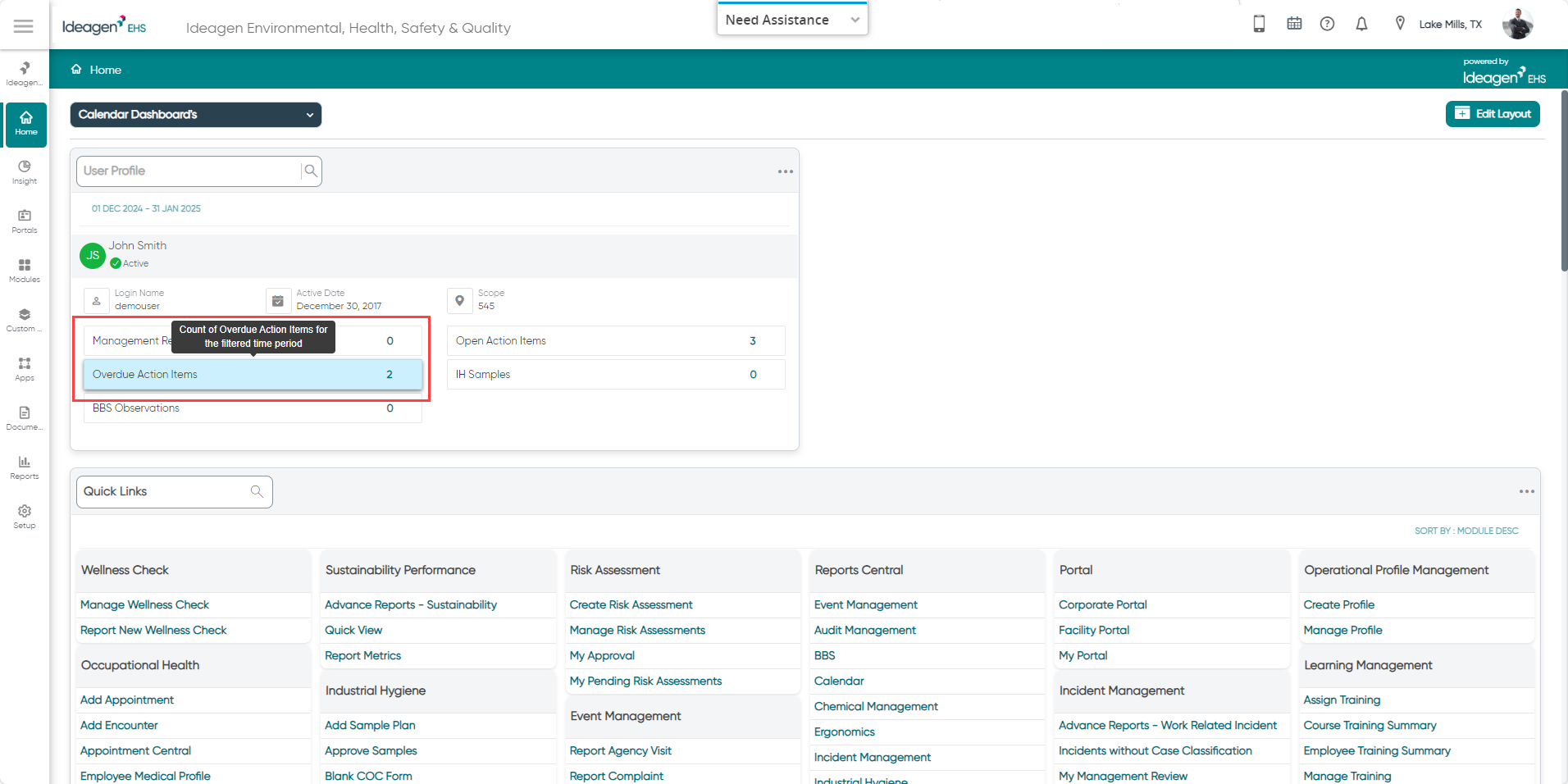Click the User Profile search icon
The height and width of the screenshot is (784, 1568).
(311, 171)
